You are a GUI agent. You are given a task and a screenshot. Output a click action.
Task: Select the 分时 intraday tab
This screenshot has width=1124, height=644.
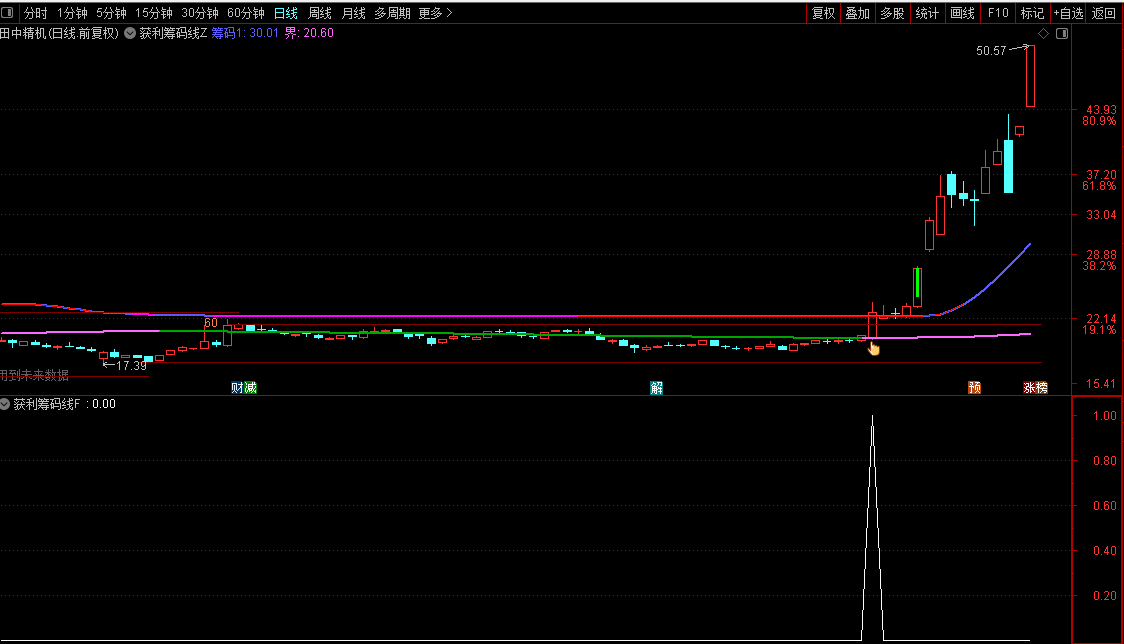click(35, 13)
